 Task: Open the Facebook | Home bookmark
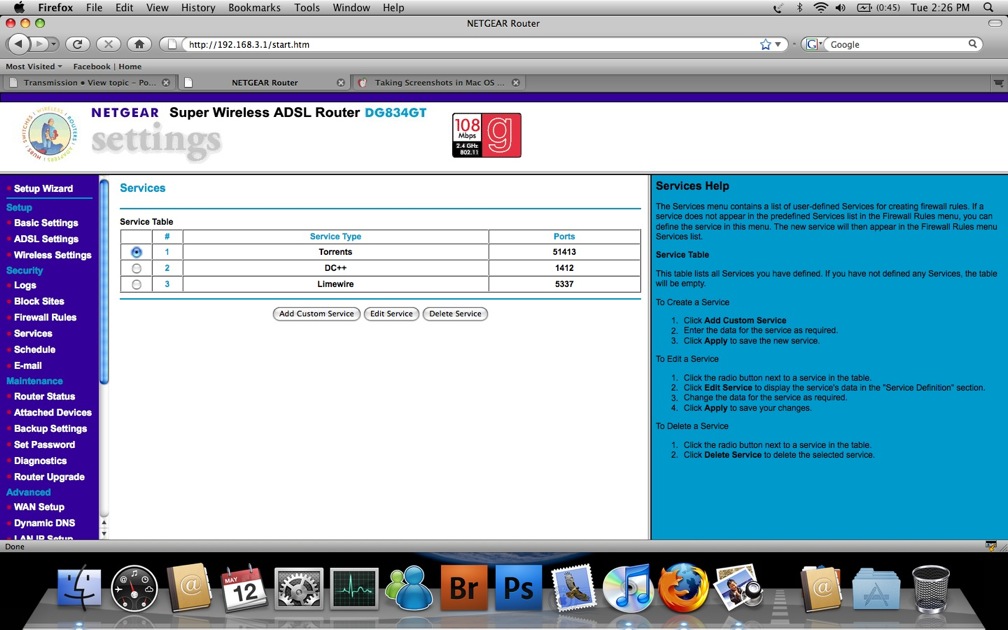107,66
